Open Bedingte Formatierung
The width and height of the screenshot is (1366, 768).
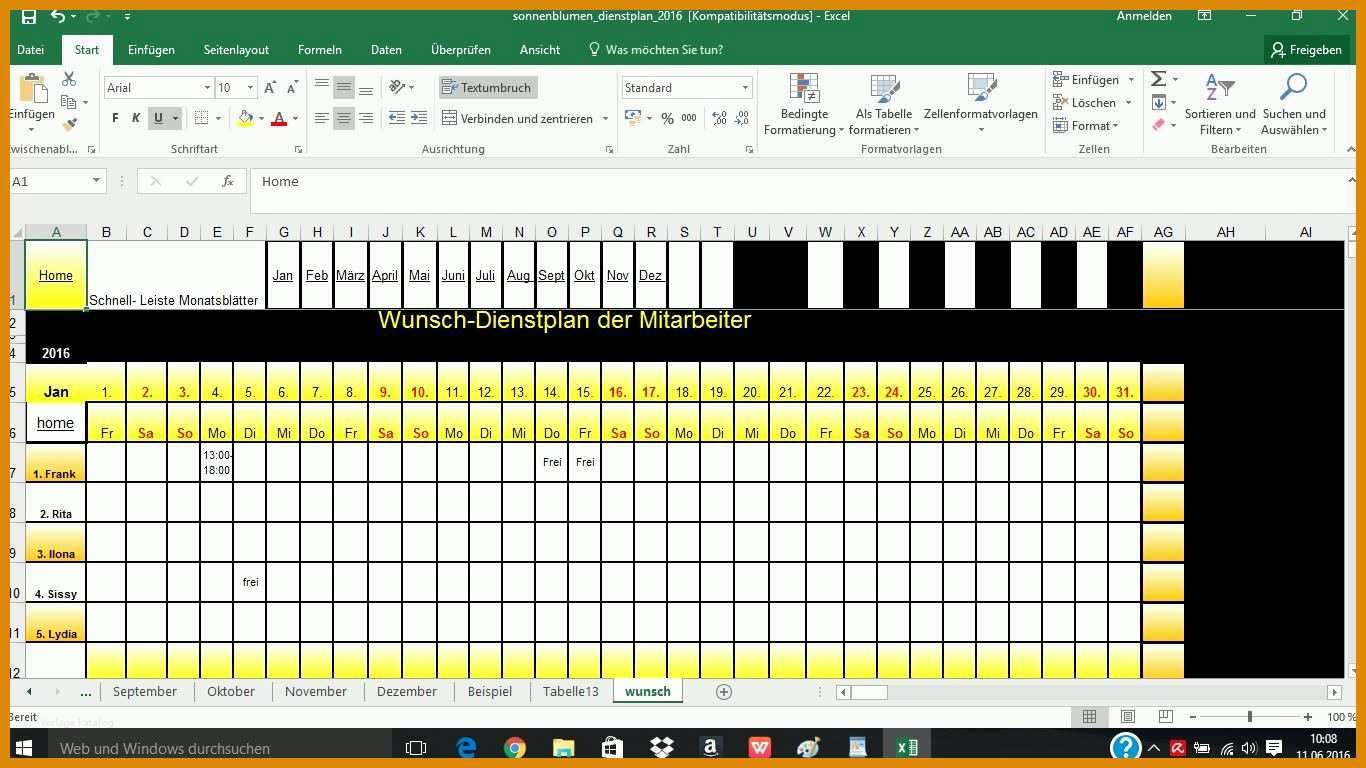804,105
